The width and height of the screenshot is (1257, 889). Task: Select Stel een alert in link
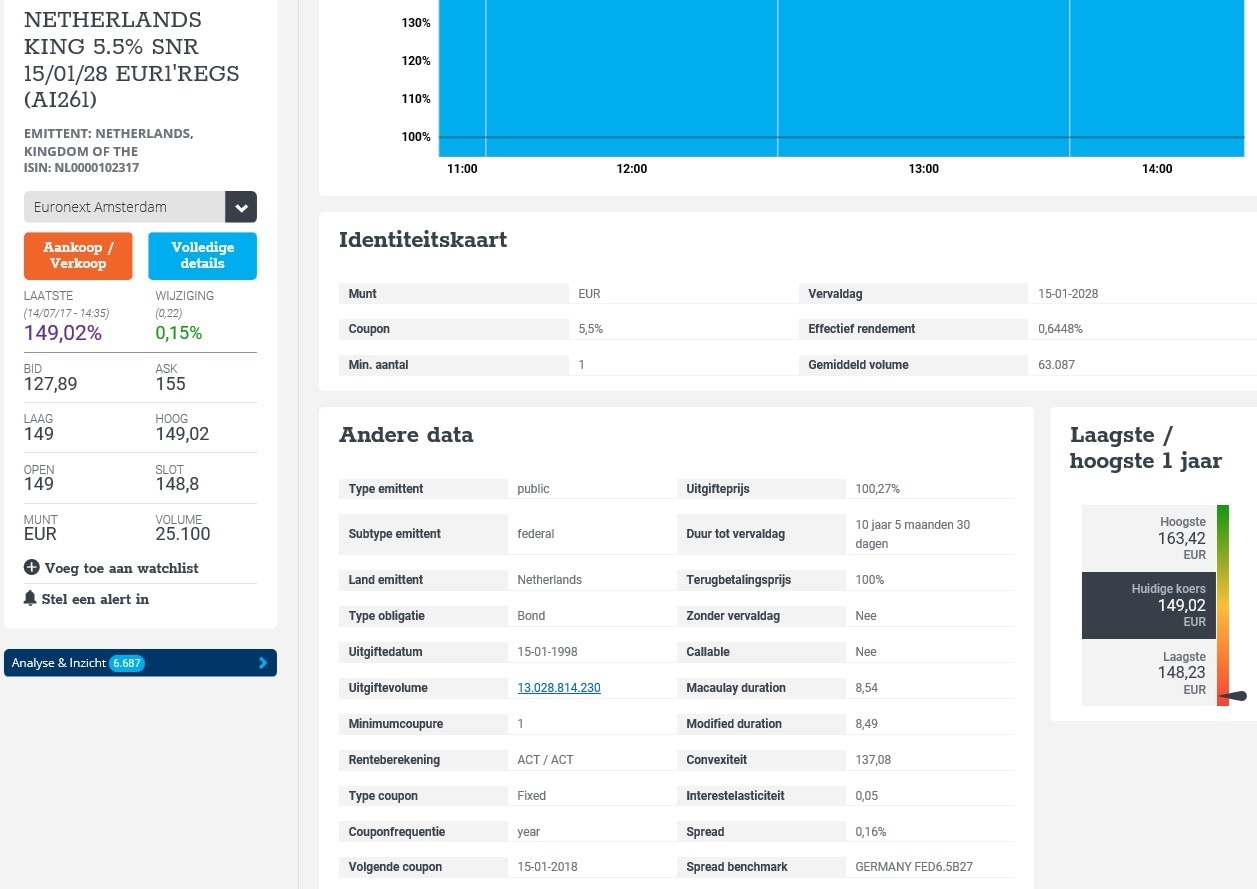(x=95, y=599)
